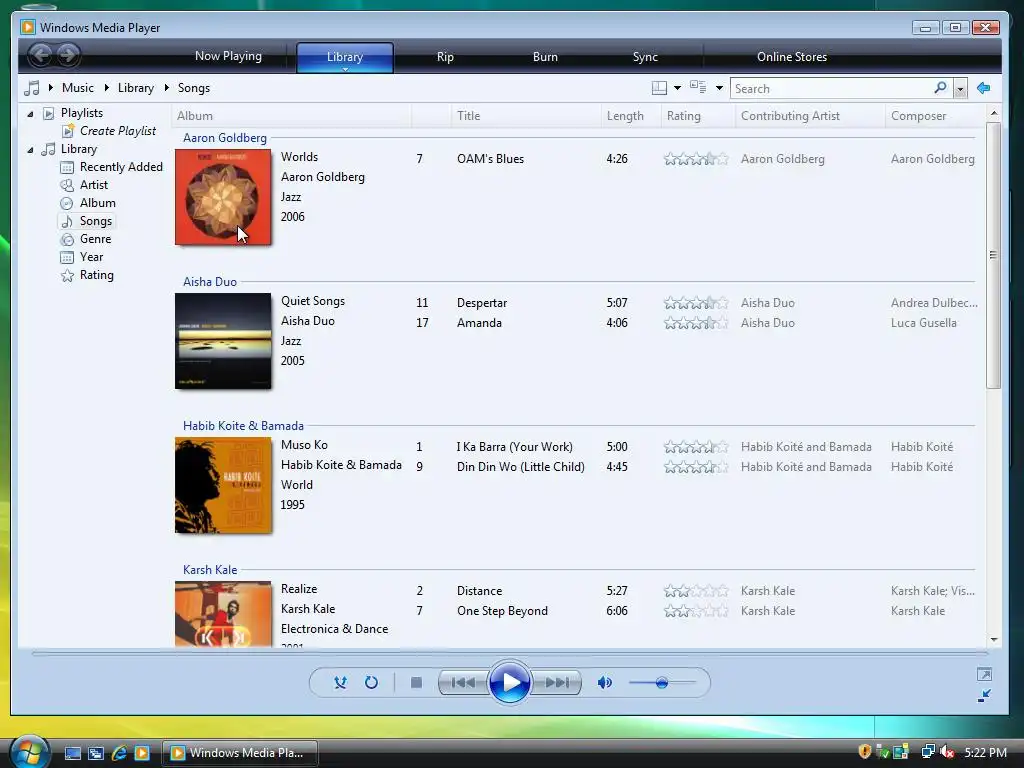The width and height of the screenshot is (1024, 768).
Task: Skip to the next track
Action: [556, 682]
